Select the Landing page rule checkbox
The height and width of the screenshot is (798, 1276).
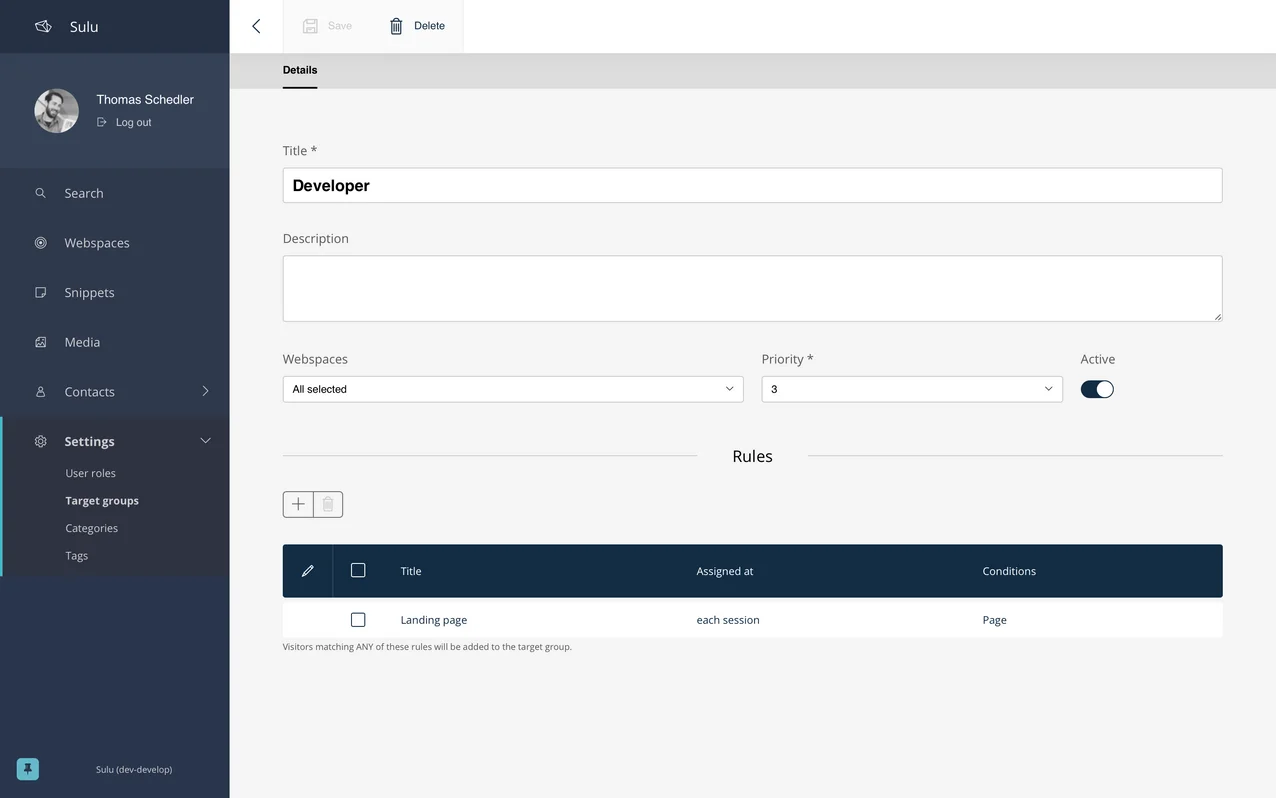[358, 620]
